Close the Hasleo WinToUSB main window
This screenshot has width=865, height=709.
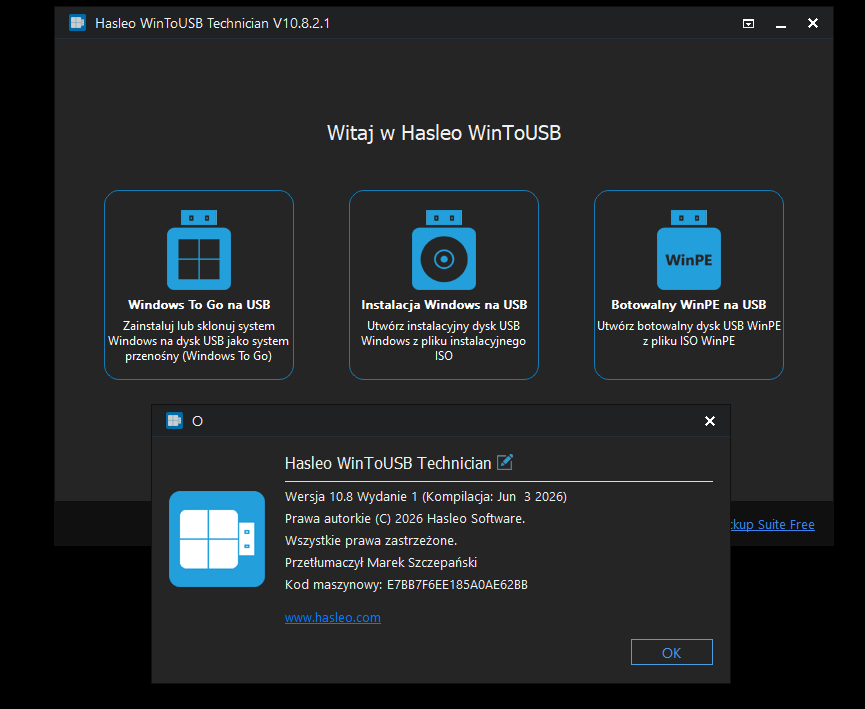(813, 23)
